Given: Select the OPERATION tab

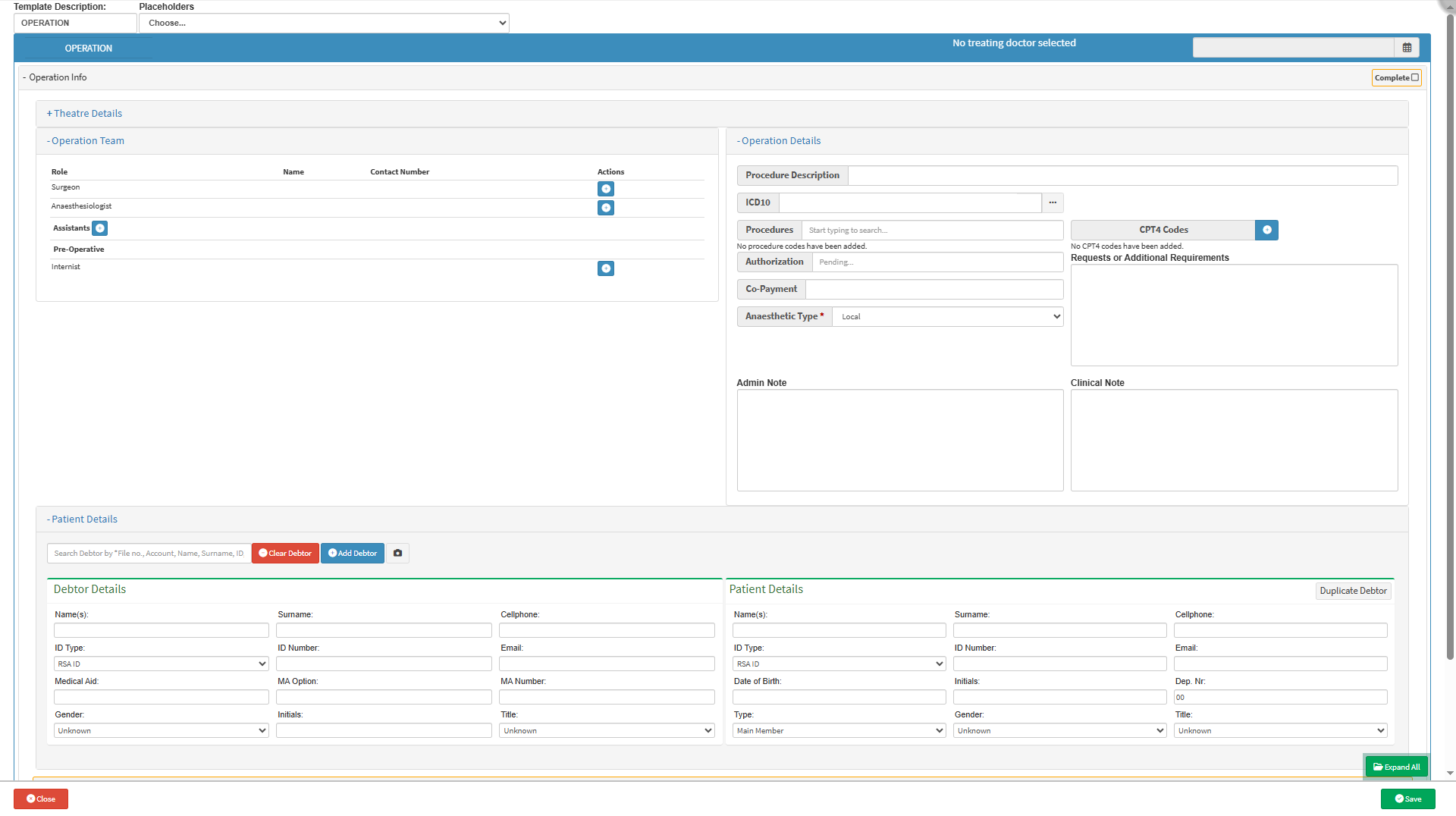Looking at the screenshot, I should (x=88, y=49).
